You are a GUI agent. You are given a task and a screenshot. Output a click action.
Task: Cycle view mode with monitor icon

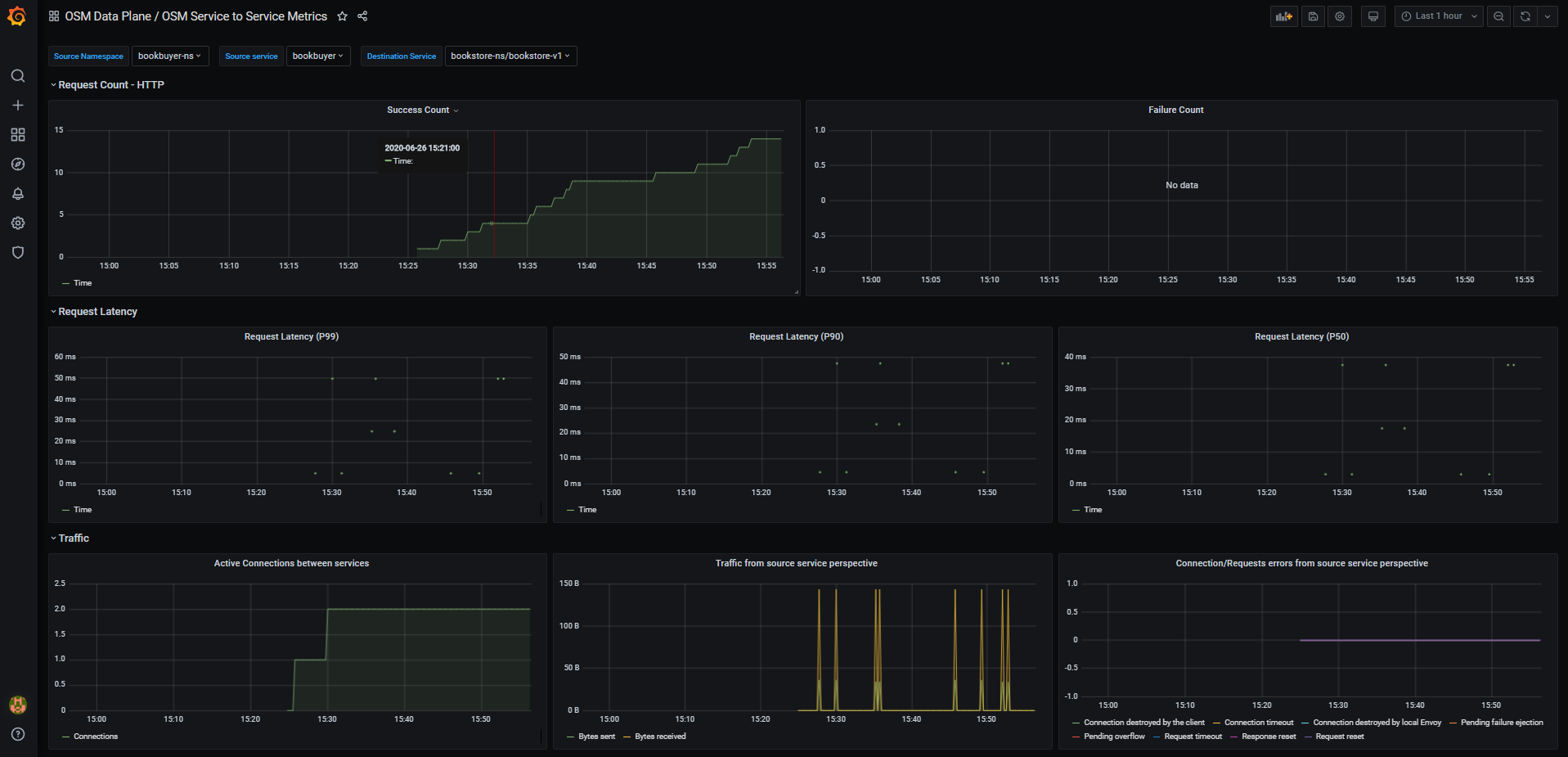tap(1373, 16)
